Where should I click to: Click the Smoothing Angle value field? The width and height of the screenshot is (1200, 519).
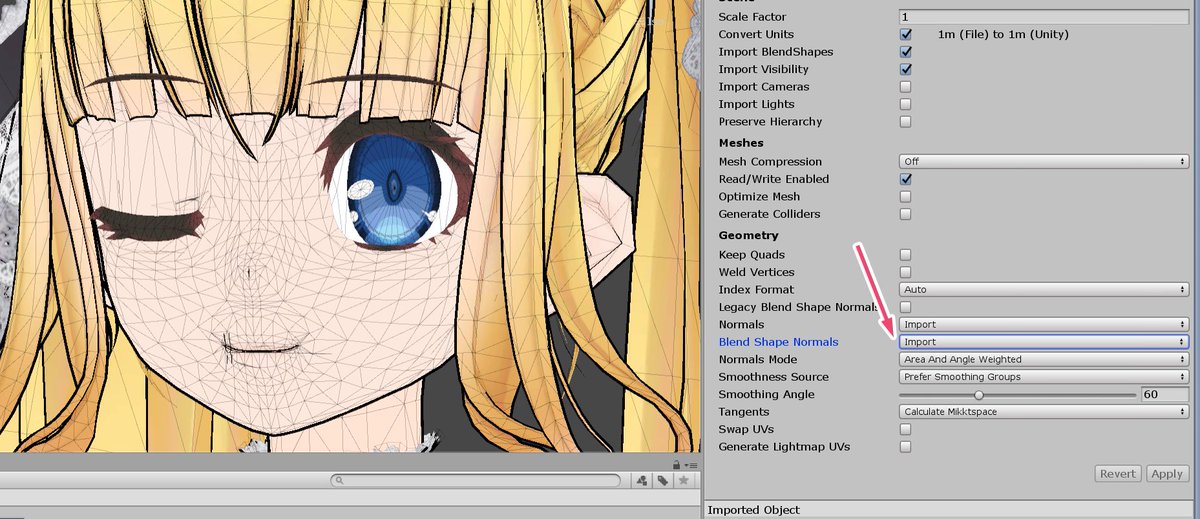1164,394
